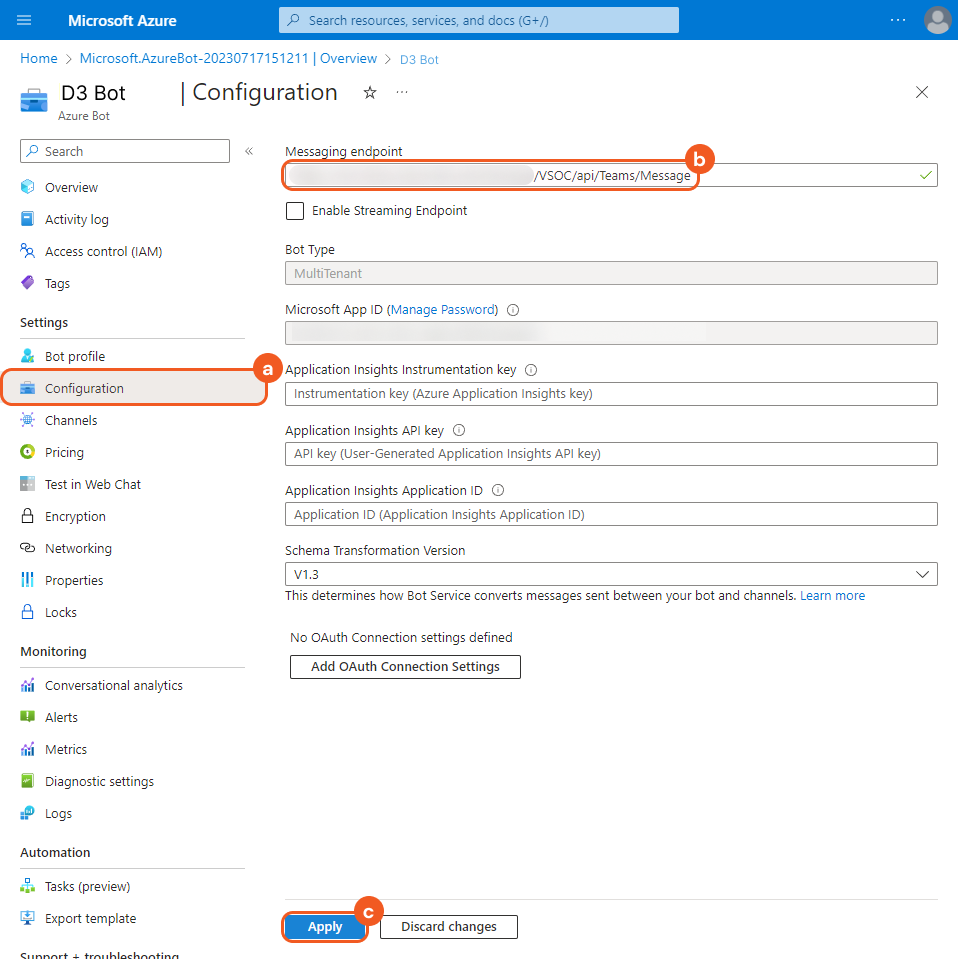Expand the Schema Transformation Version dropdown
This screenshot has width=958, height=959.
point(610,574)
